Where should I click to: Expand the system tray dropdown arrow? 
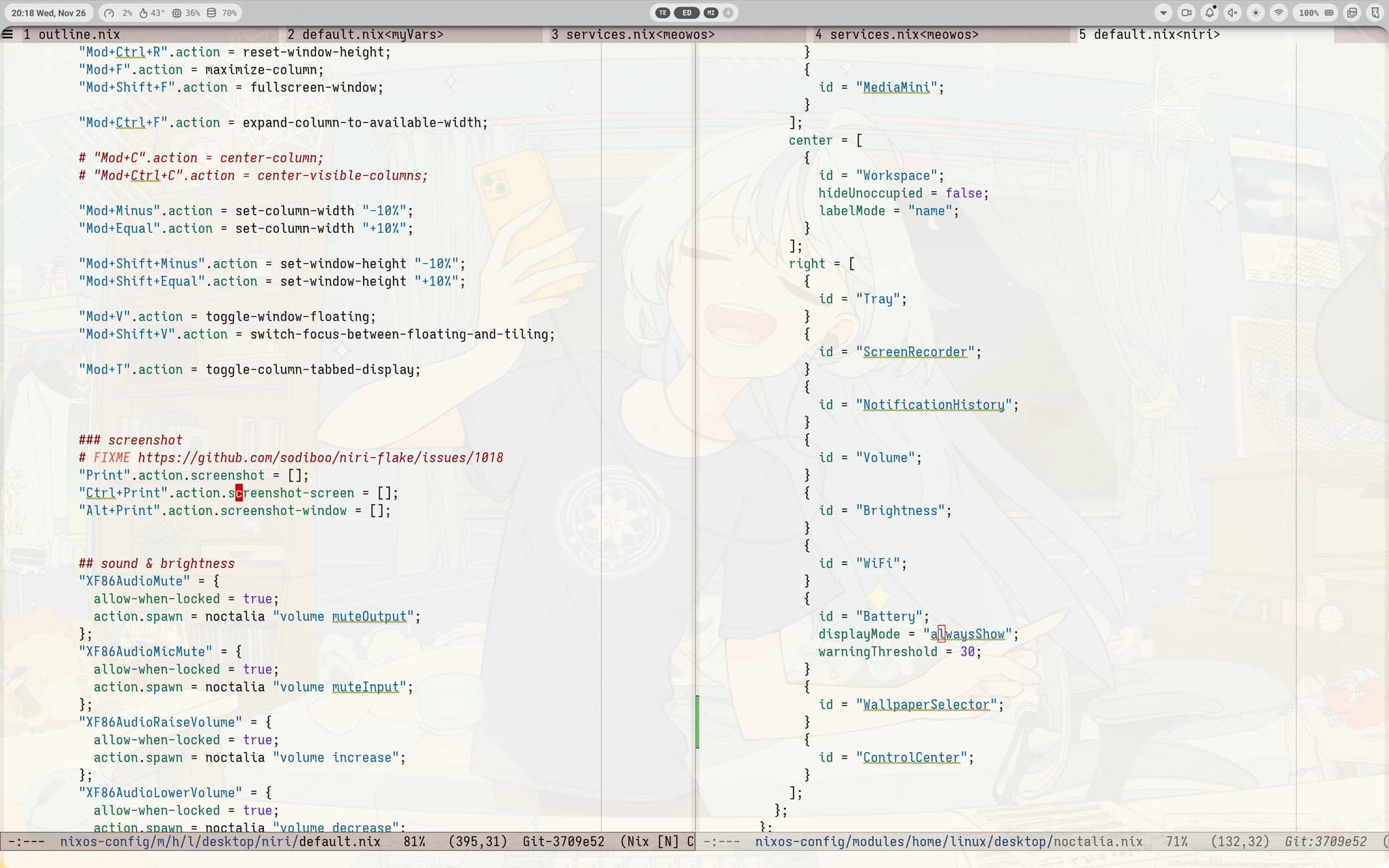click(x=1163, y=12)
